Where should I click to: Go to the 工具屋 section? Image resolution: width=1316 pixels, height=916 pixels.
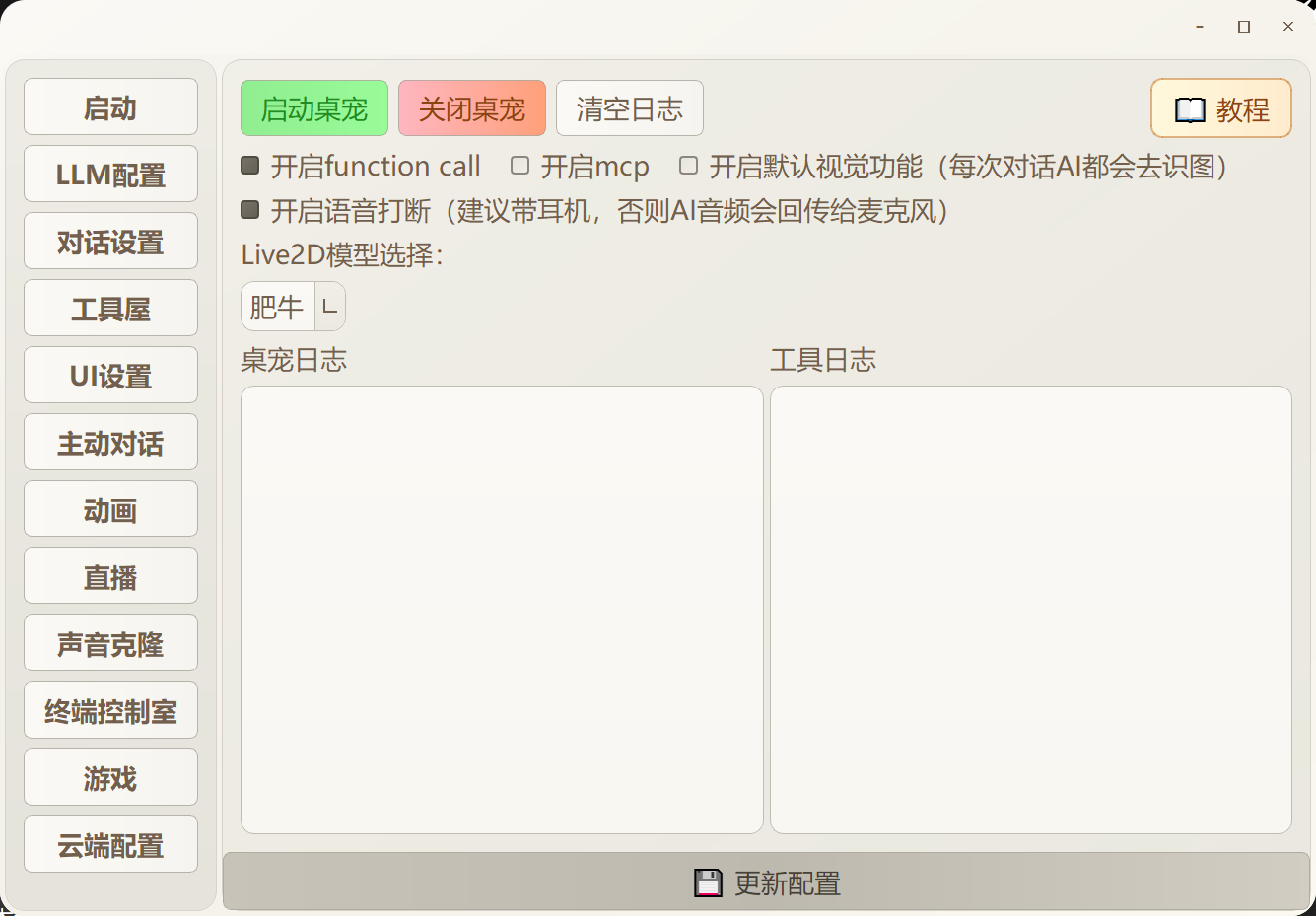point(110,308)
